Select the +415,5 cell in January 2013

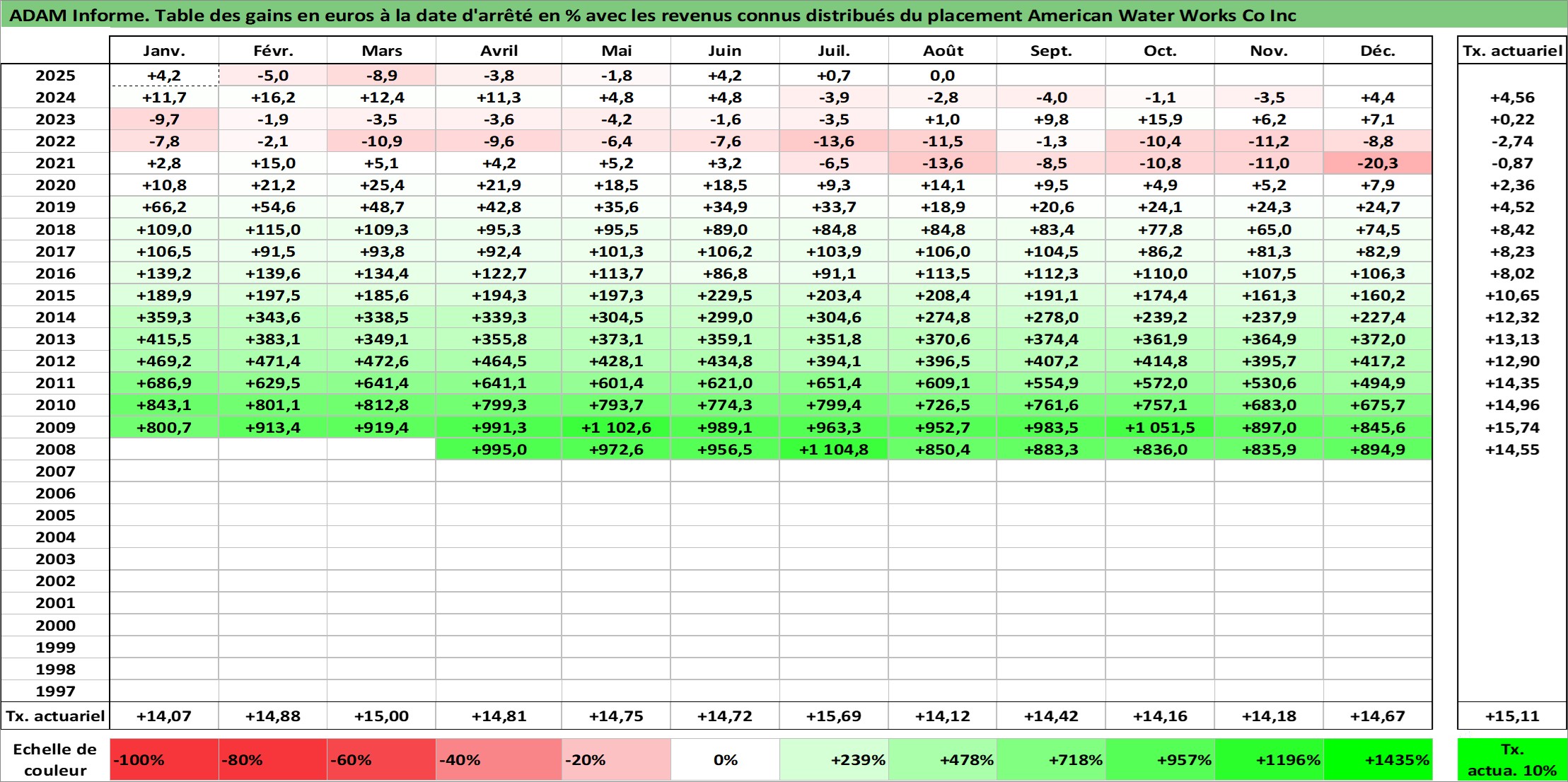click(x=164, y=339)
